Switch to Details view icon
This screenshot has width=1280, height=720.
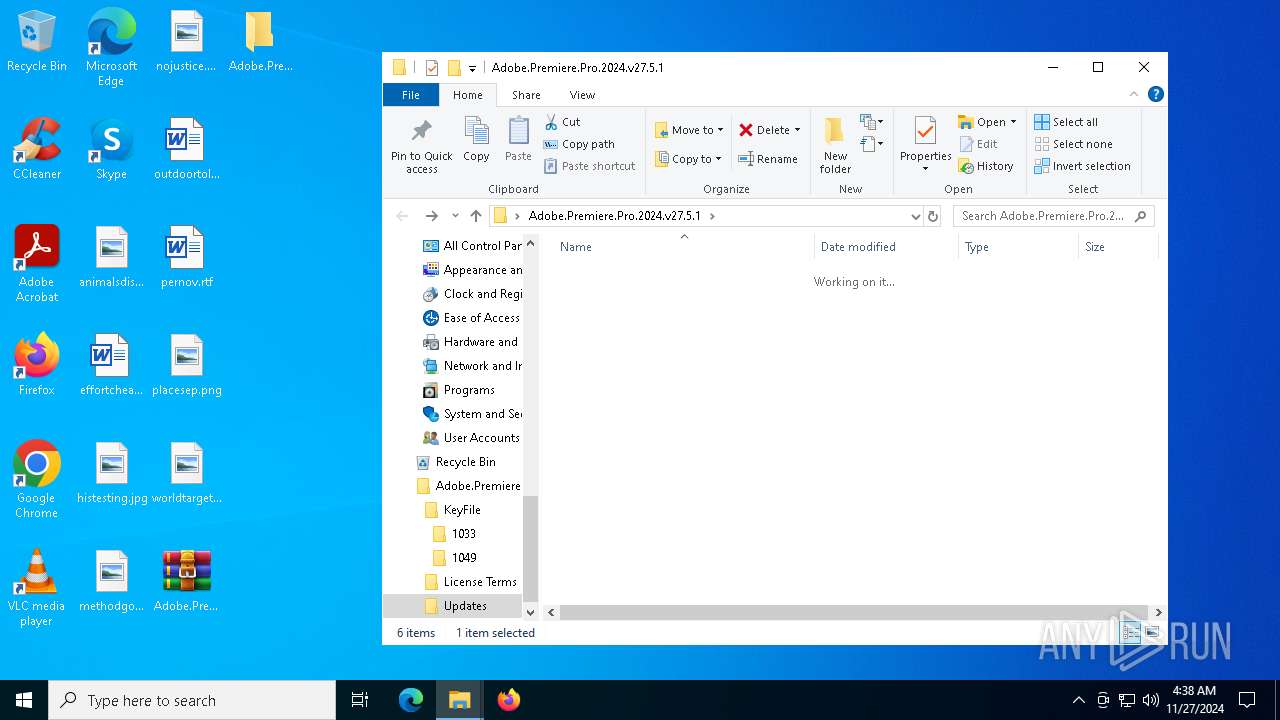[1131, 632]
